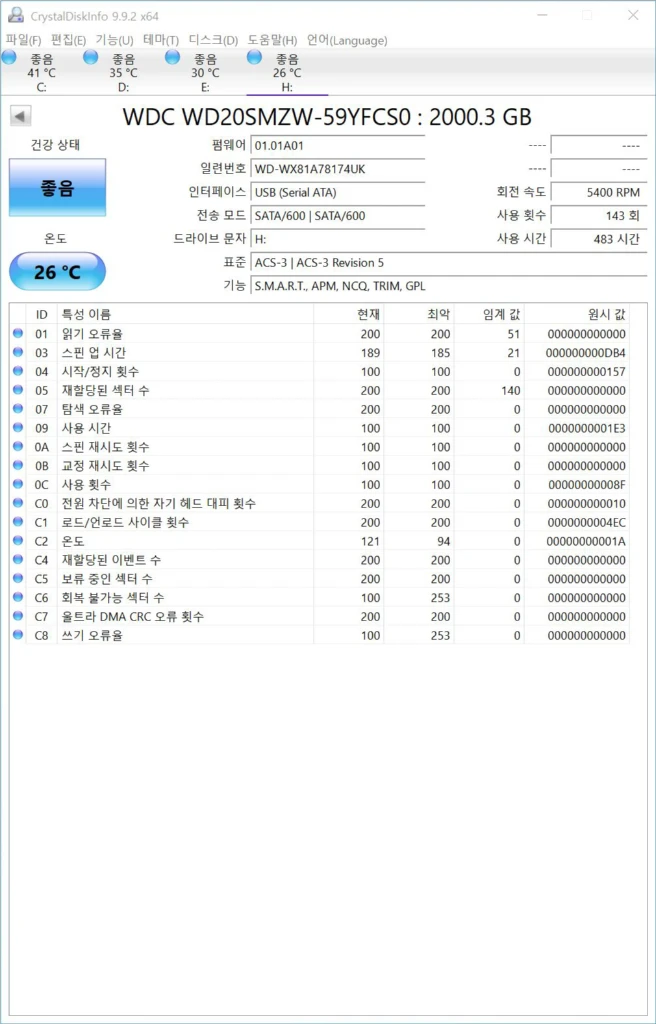This screenshot has height=1024, width=656.
Task: Click the drive letter field H:
Action: 338,240
